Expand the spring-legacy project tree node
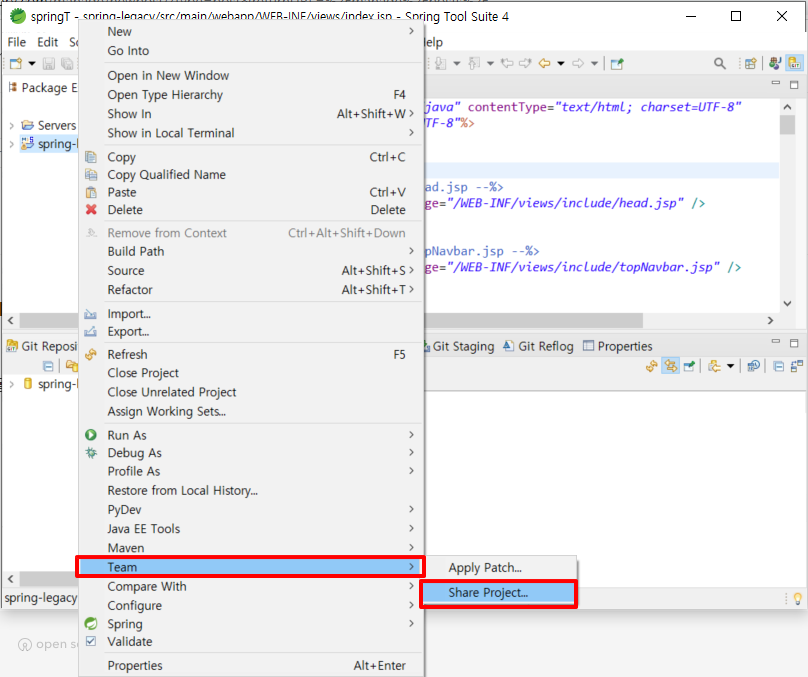 tap(11, 144)
